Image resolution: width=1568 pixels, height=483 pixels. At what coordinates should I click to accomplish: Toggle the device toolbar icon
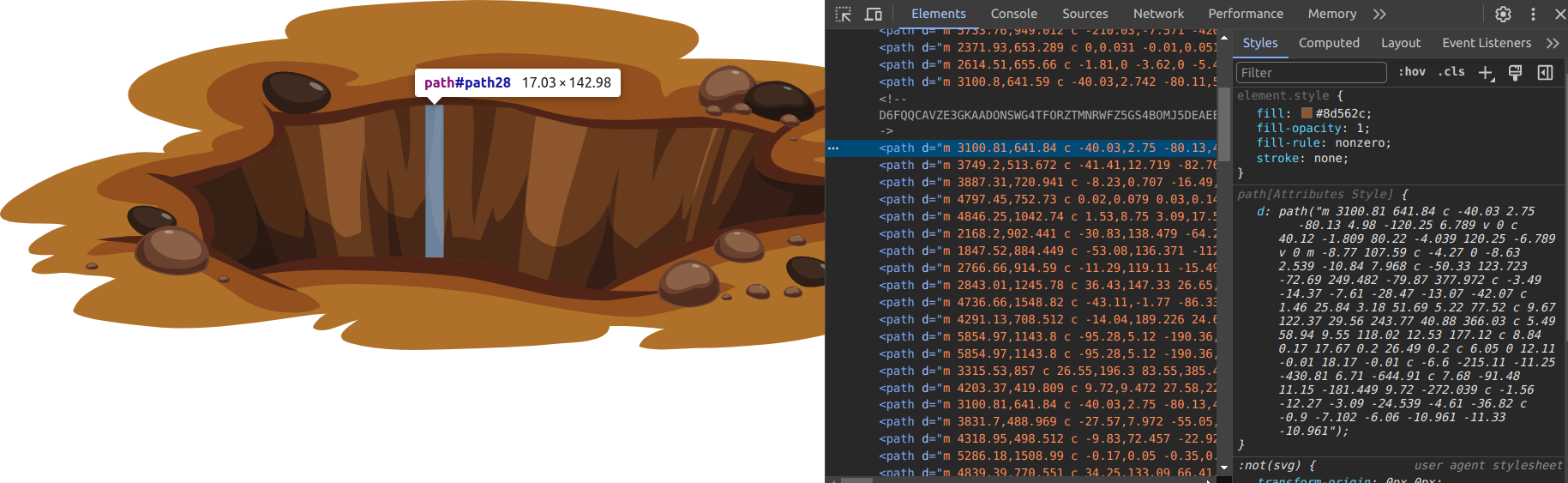(x=874, y=14)
